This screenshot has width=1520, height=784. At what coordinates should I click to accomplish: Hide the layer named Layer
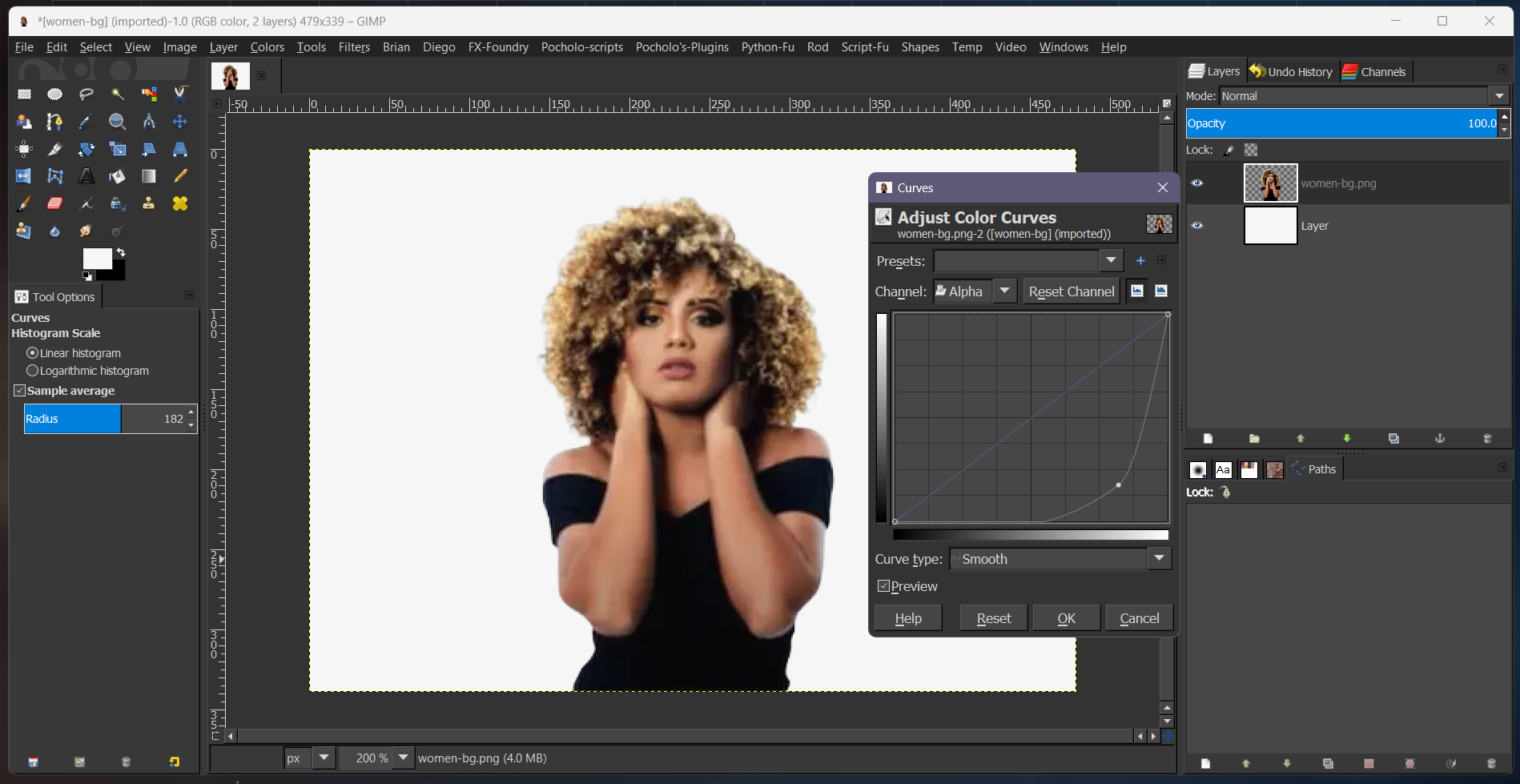click(x=1197, y=226)
